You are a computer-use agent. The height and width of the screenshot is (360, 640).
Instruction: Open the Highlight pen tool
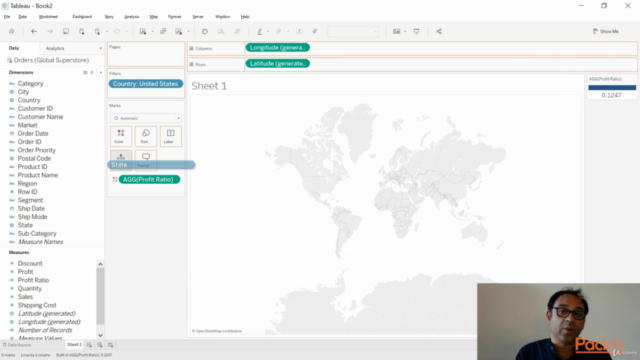[x=259, y=31]
